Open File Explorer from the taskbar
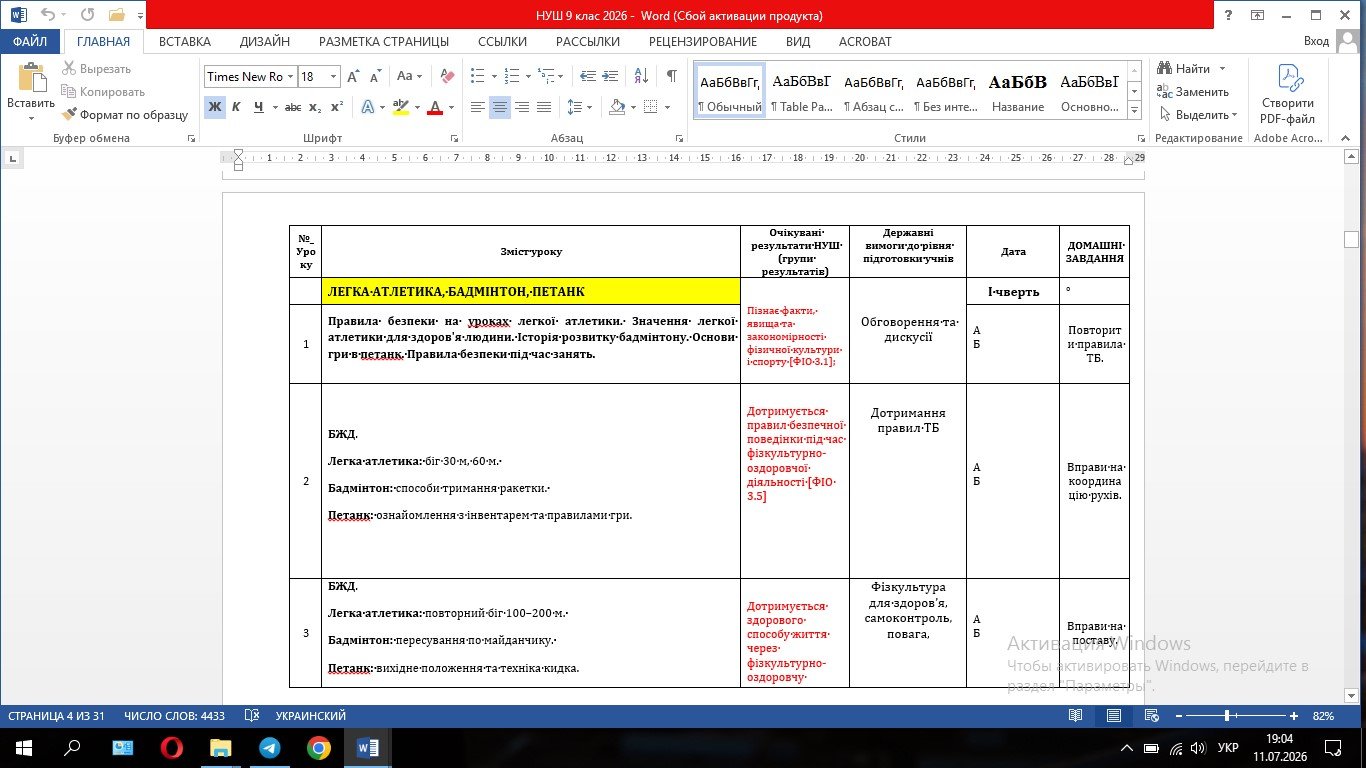The height and width of the screenshot is (768, 1366). click(x=221, y=748)
